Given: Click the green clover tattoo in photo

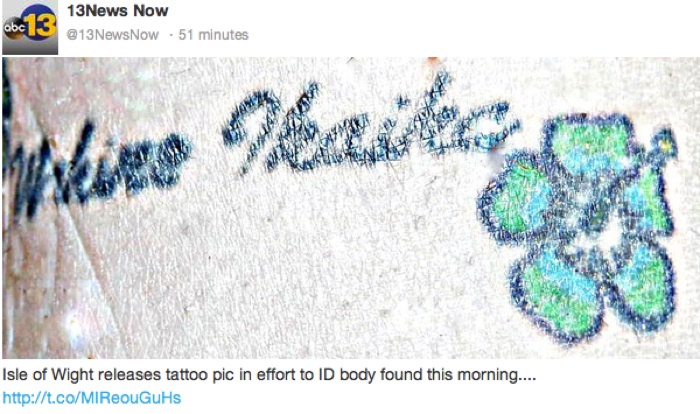Looking at the screenshot, I should pos(578,228).
